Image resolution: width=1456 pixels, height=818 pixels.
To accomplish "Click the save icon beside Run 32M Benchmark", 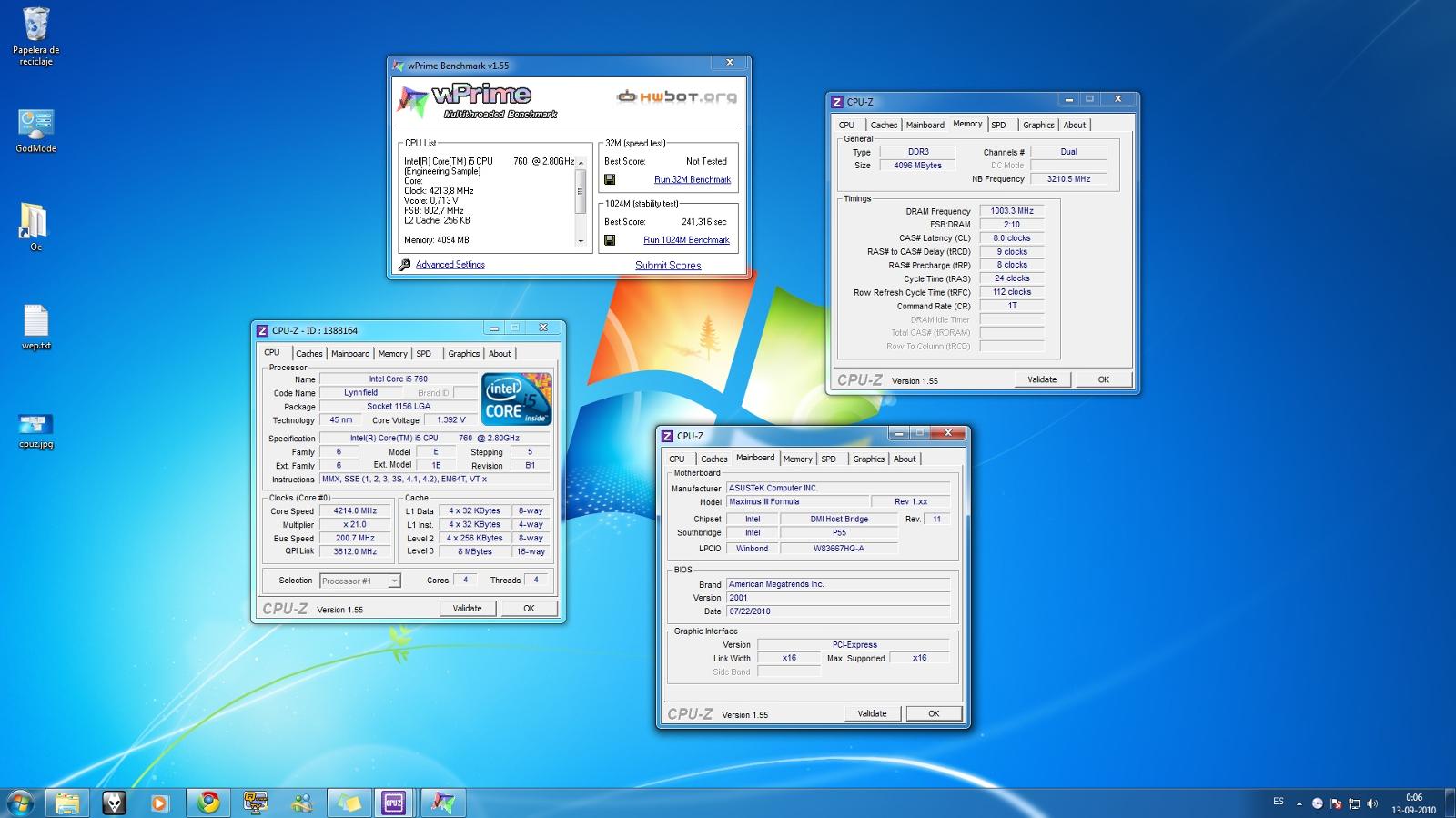I will [x=610, y=179].
